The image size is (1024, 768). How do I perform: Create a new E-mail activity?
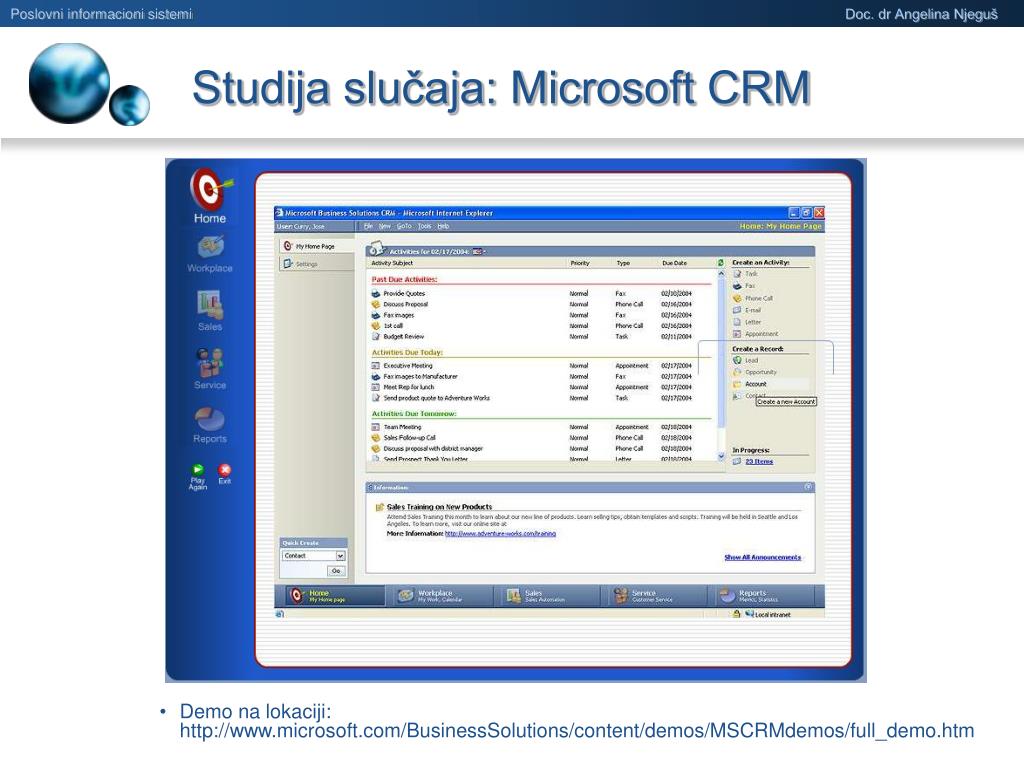pyautogui.click(x=747, y=310)
